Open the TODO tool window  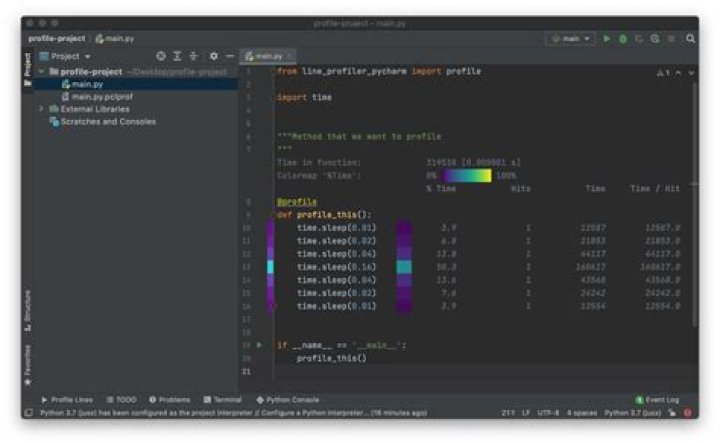[122, 400]
